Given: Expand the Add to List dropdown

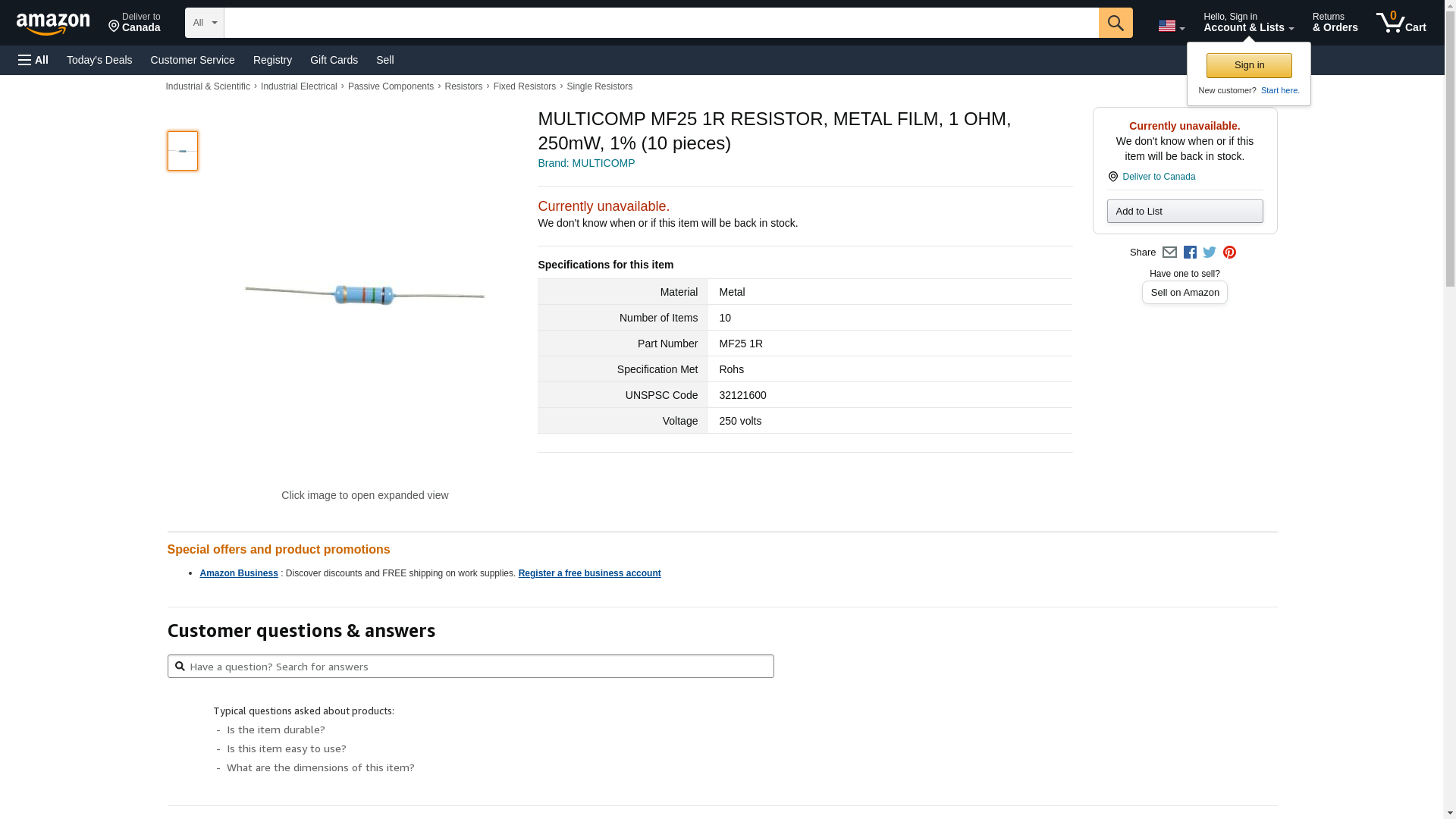Looking at the screenshot, I should [x=1185, y=212].
